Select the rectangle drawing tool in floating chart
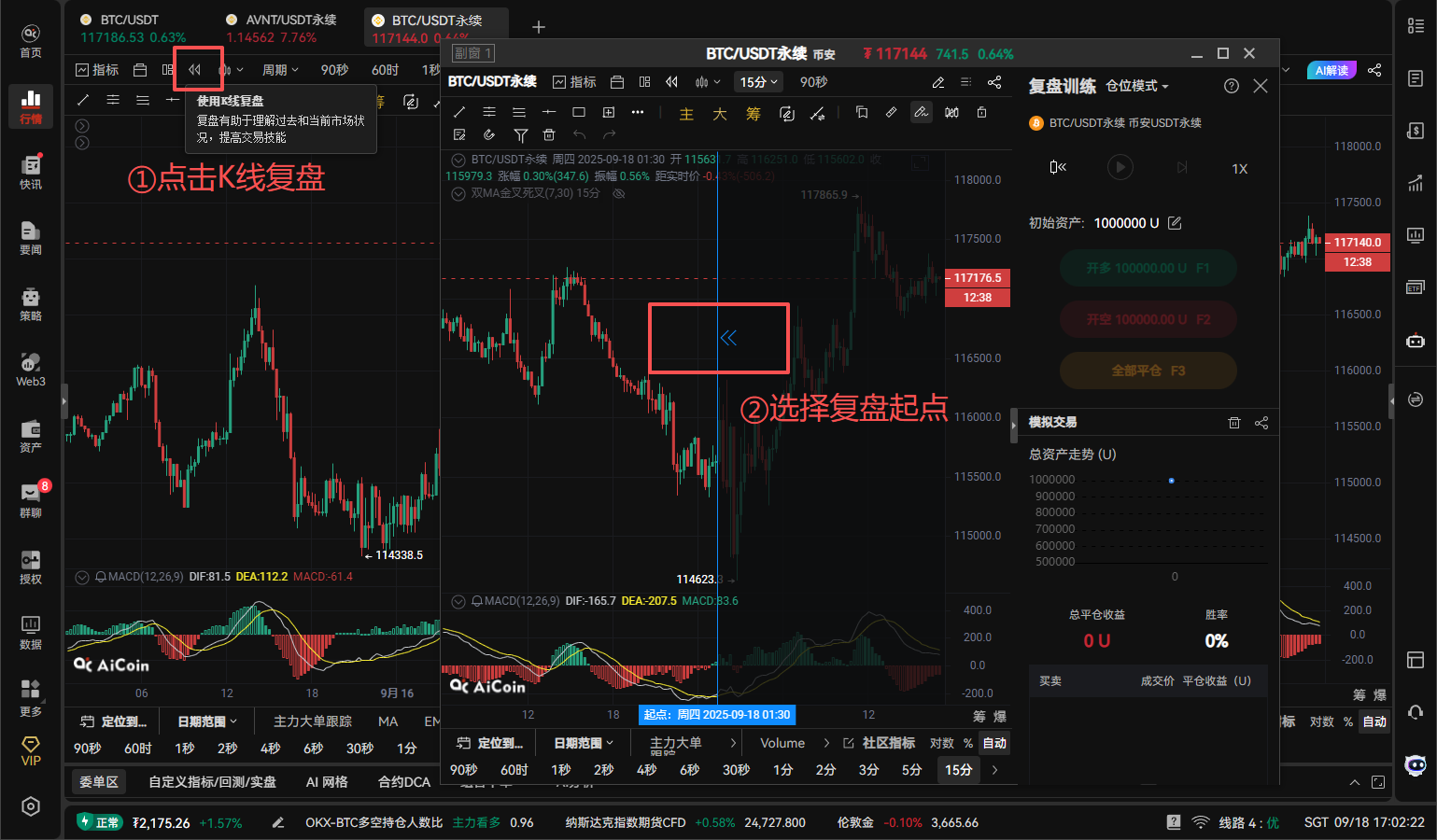 pyautogui.click(x=579, y=112)
